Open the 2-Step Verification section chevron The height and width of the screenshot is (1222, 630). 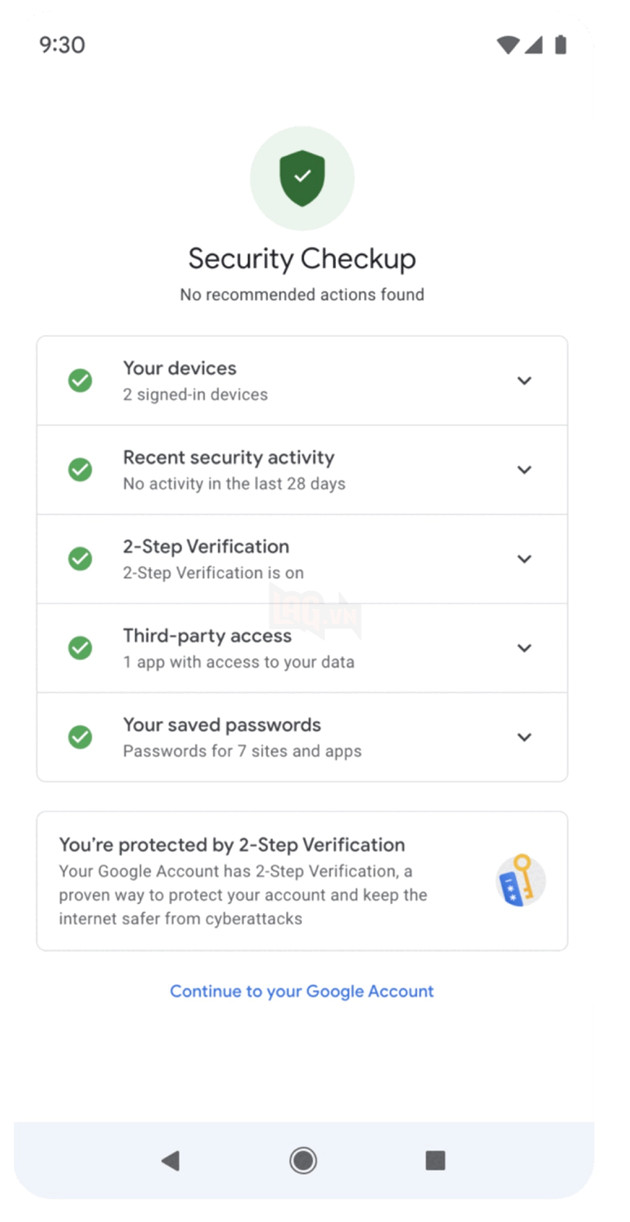[x=524, y=558]
